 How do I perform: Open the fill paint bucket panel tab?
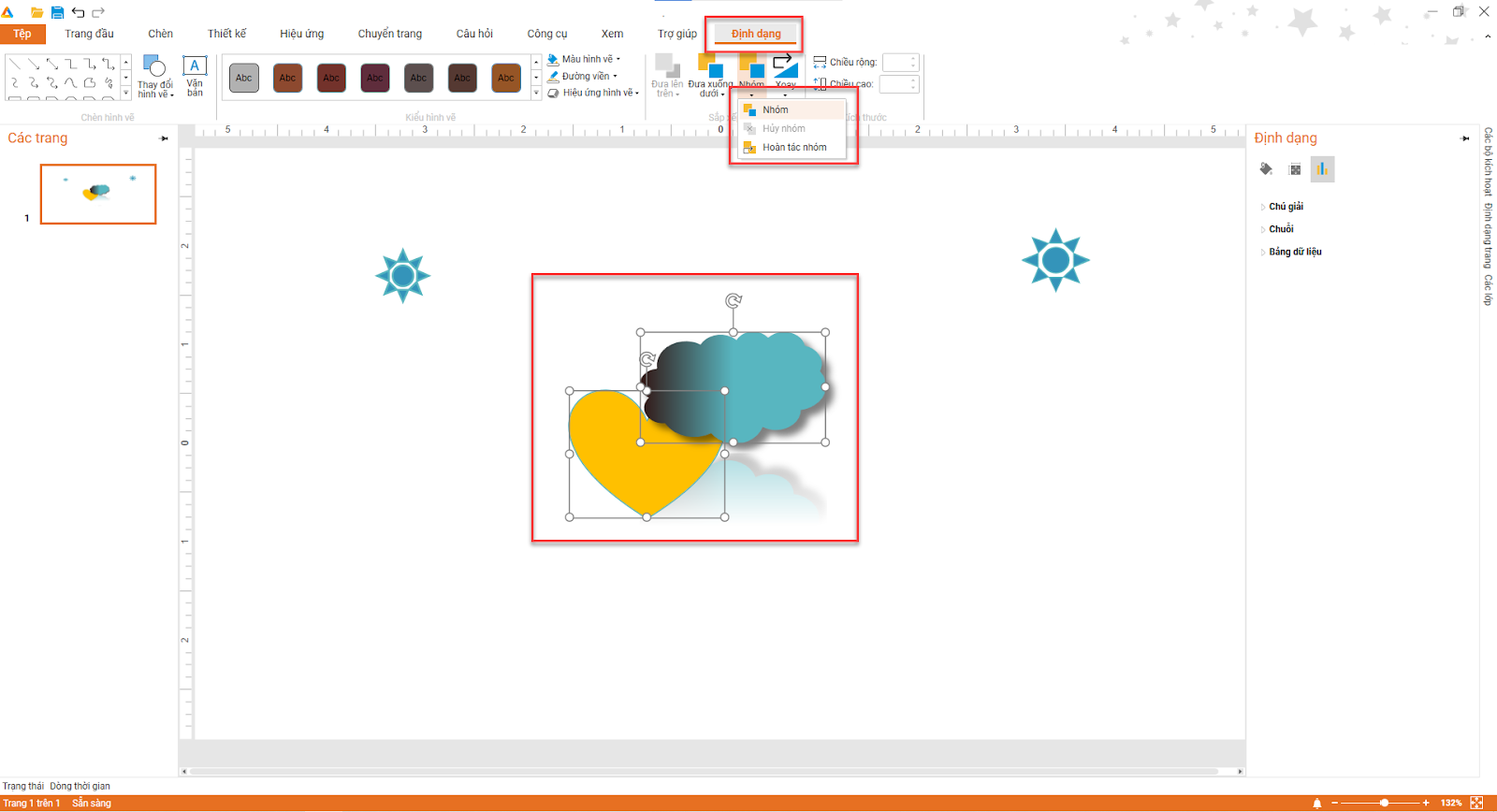[1266, 169]
